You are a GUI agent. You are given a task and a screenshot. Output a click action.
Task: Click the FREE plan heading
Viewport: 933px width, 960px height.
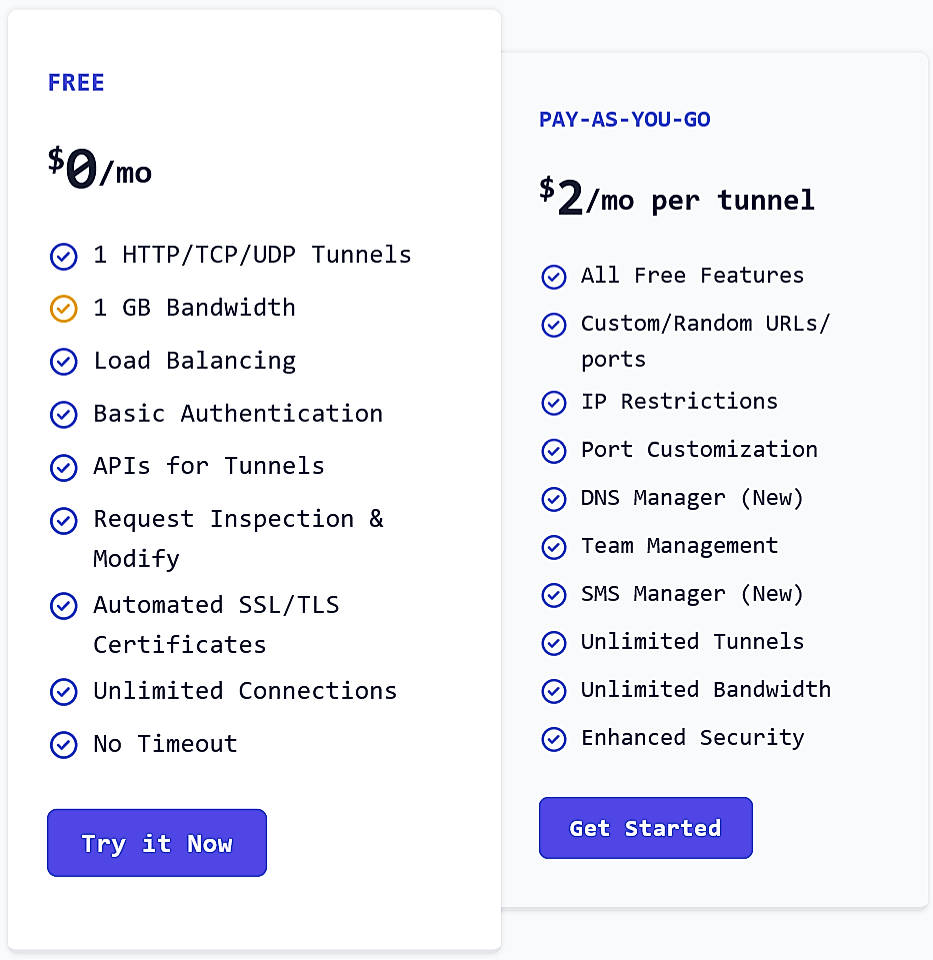tap(76, 83)
